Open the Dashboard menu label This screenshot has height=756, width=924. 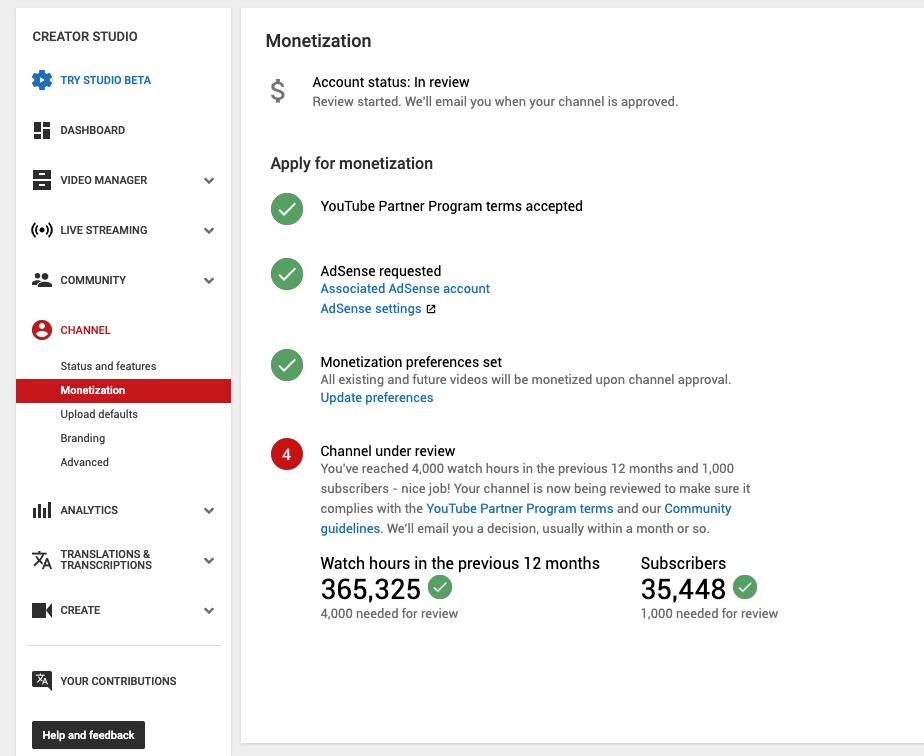pyautogui.click(x=93, y=130)
